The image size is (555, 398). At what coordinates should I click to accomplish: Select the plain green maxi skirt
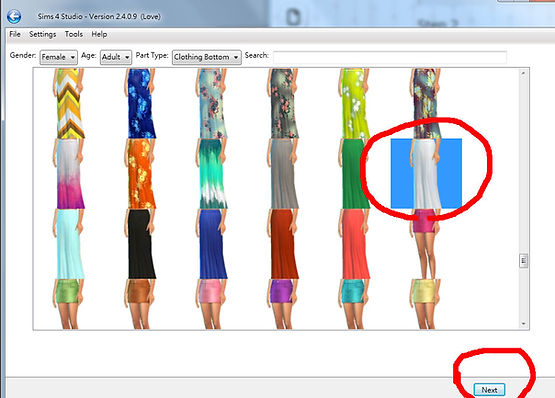(354, 174)
